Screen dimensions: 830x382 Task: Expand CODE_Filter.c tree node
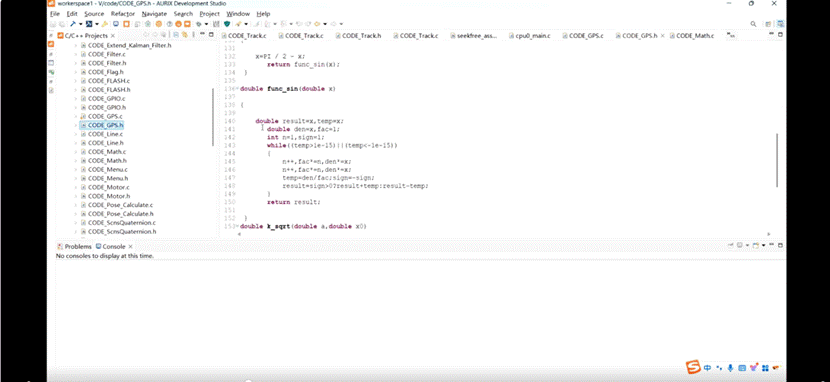75,54
